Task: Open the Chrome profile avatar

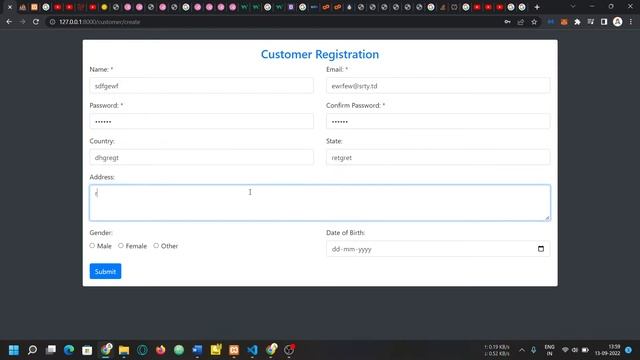Action: [618, 22]
